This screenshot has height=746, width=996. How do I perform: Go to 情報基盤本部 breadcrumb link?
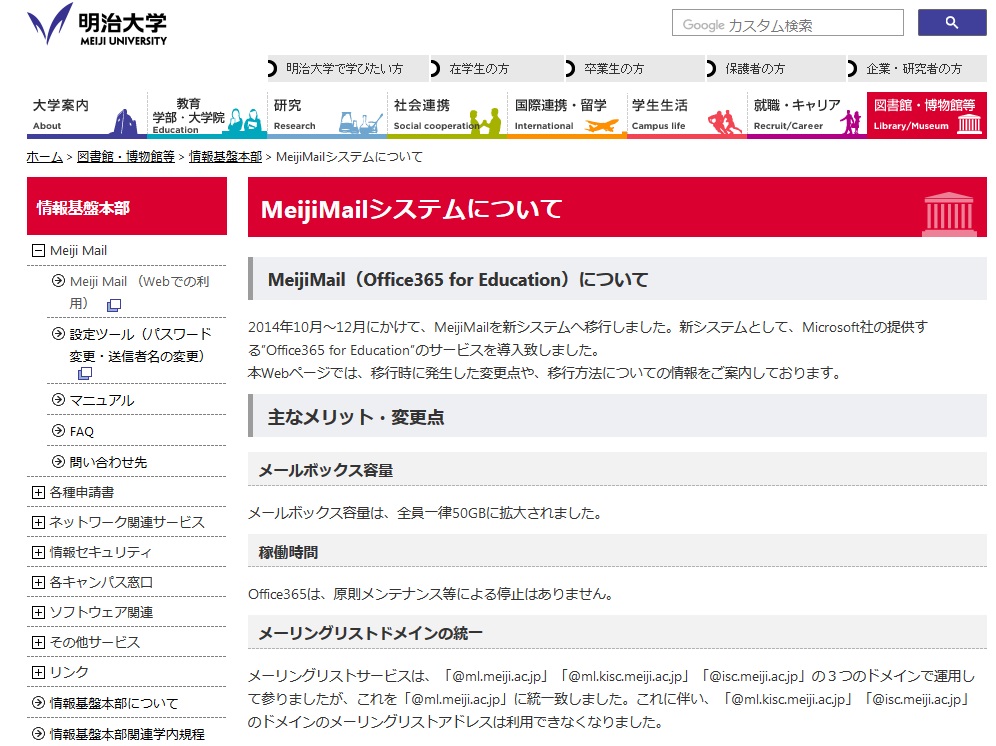coord(225,157)
